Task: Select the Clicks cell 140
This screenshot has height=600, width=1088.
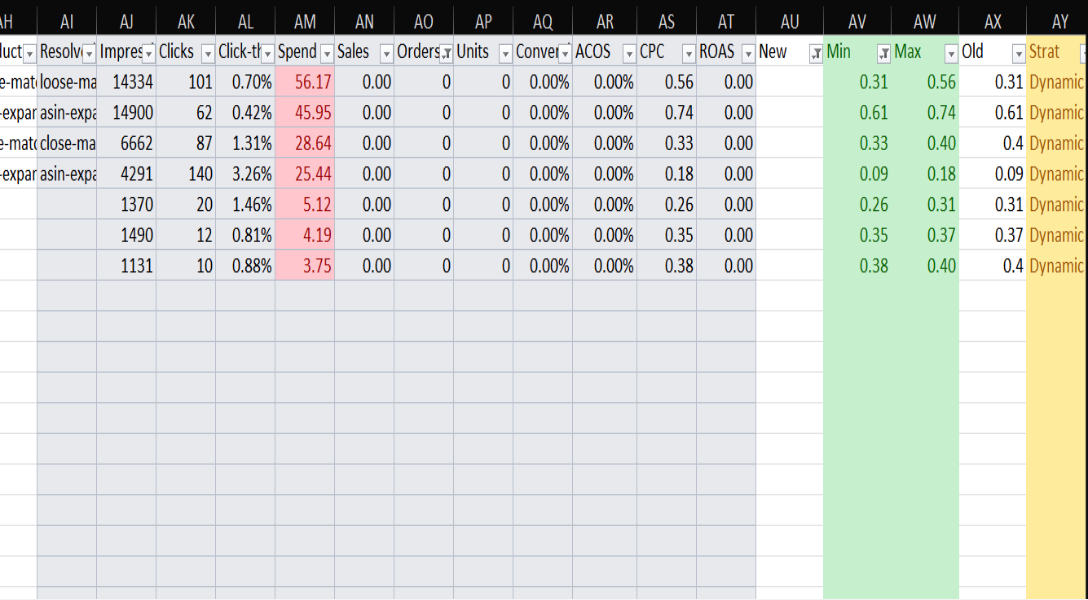Action: [186, 173]
